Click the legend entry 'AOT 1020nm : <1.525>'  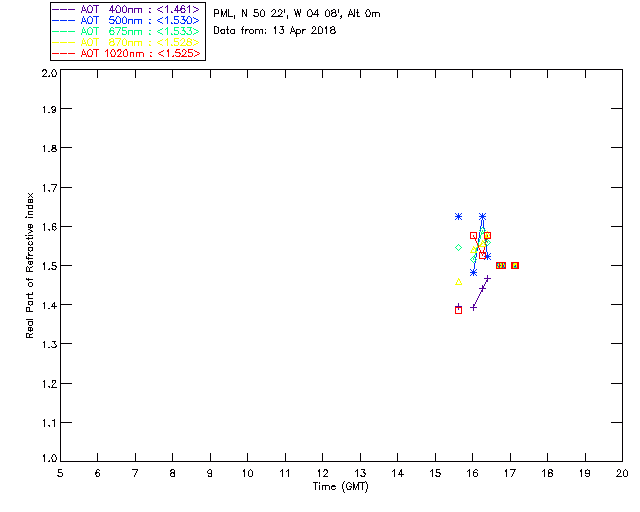[126, 53]
